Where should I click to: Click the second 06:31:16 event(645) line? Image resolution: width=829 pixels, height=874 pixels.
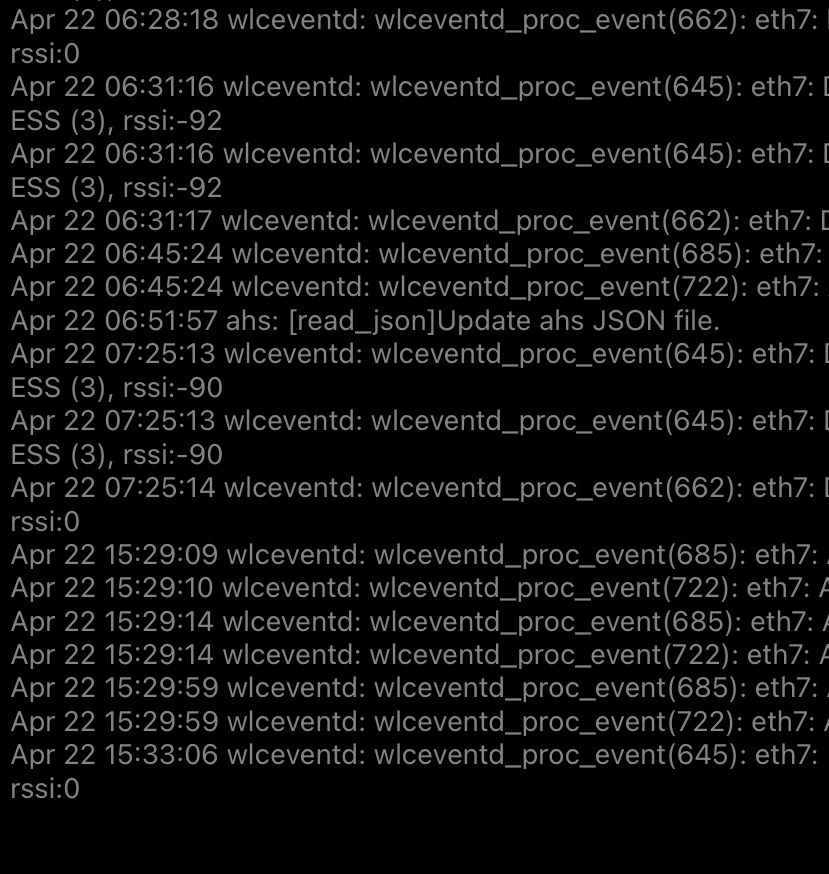(x=419, y=154)
